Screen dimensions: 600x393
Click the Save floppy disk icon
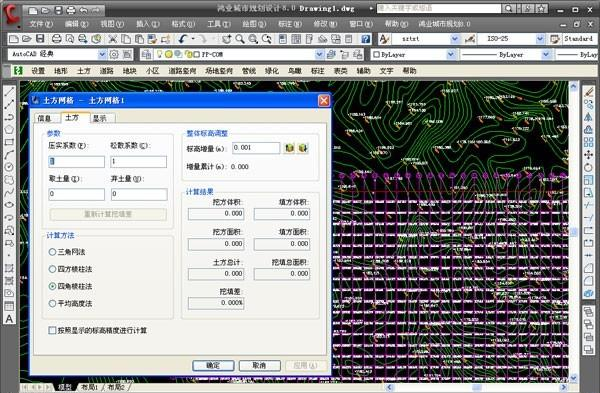point(40,39)
